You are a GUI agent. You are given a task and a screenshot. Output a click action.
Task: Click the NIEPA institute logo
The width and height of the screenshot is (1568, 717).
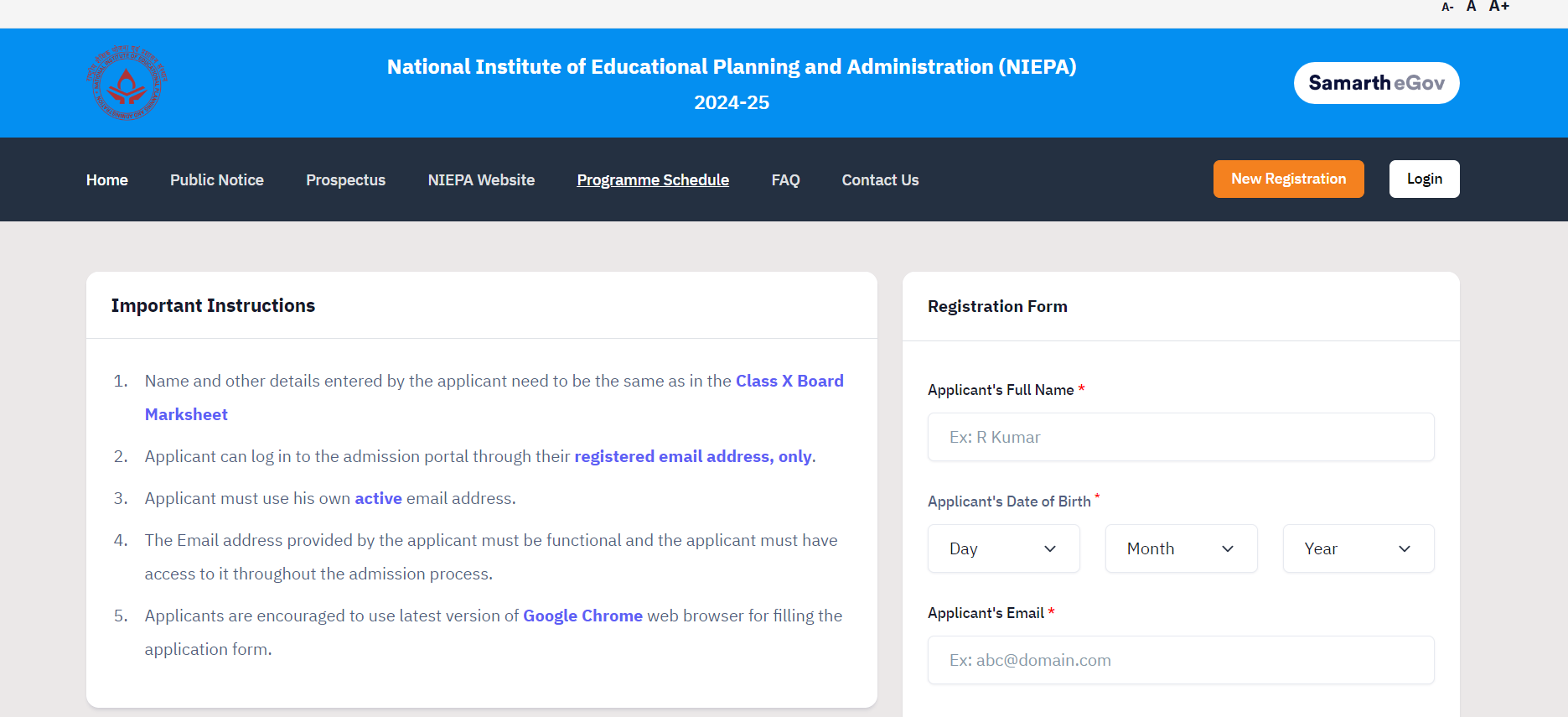[x=126, y=82]
